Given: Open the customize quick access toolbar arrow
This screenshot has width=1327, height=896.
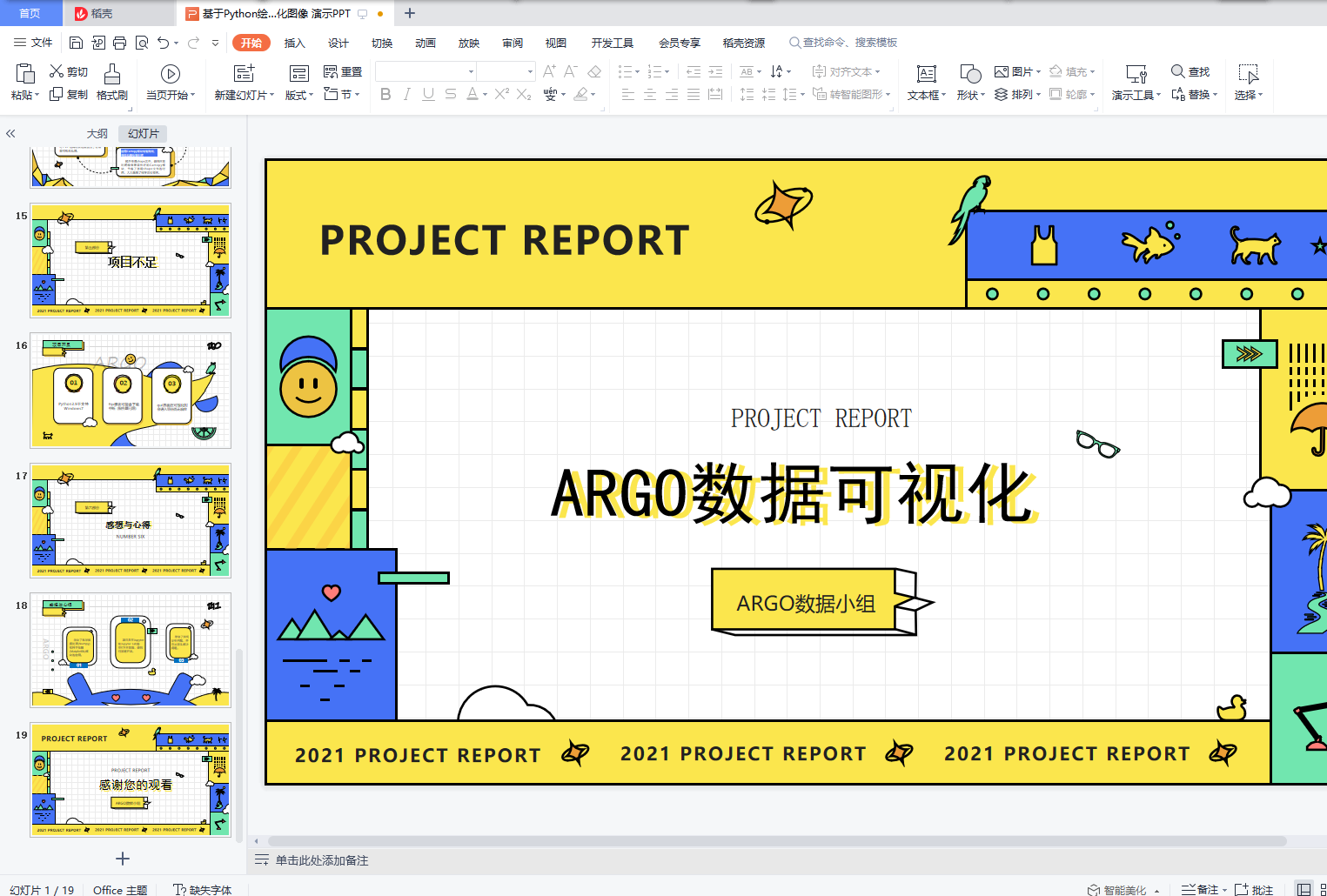Looking at the screenshot, I should 215,43.
